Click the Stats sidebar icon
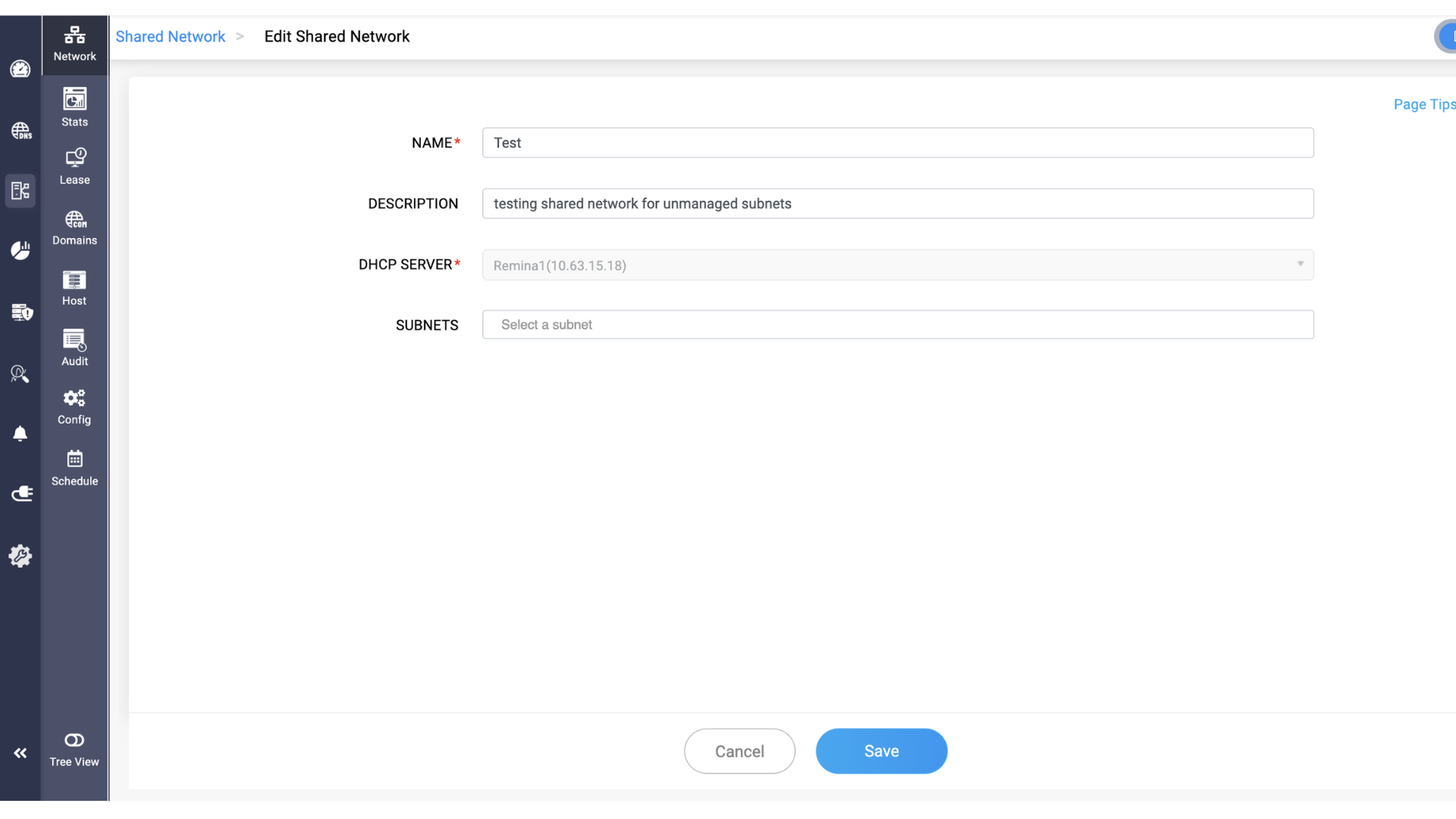 [74, 107]
